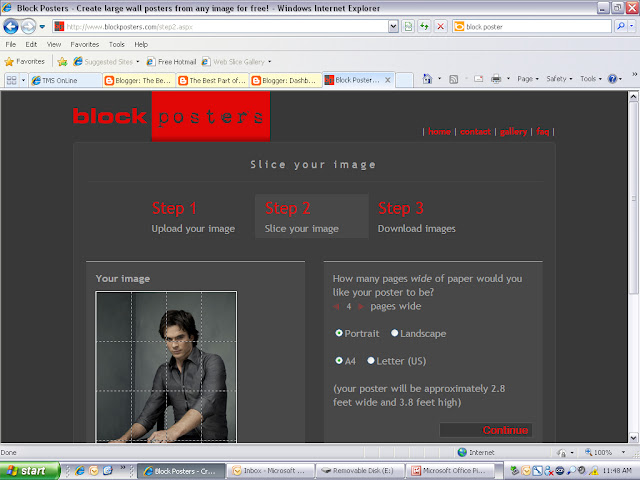Select the Letter (US) paper size

point(371,360)
